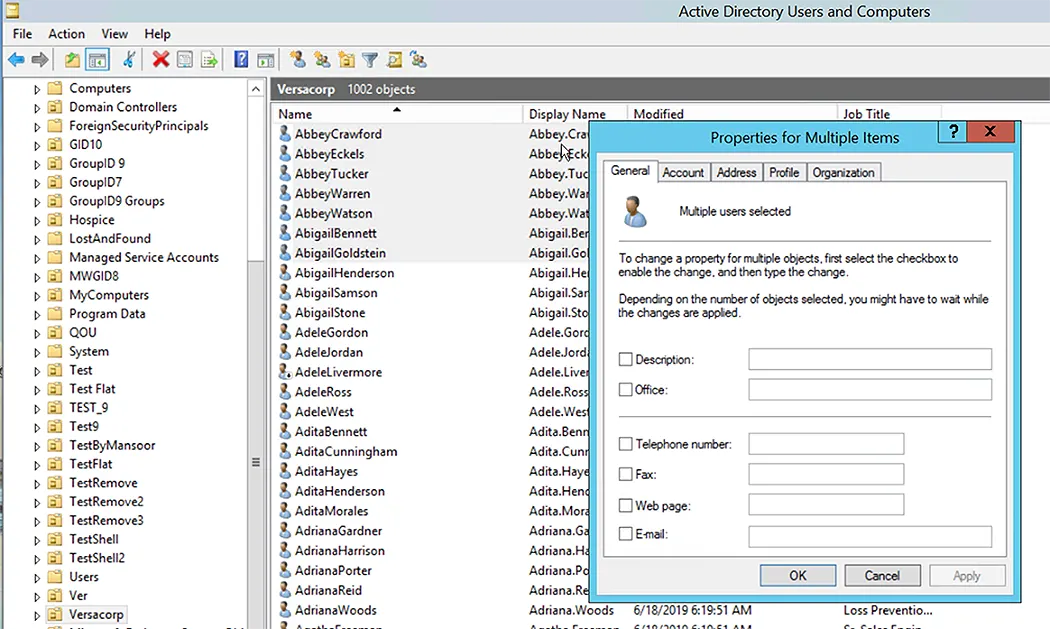Viewport: 1050px width, 629px height.
Task: Enable the Description checkbox
Action: (x=625, y=359)
